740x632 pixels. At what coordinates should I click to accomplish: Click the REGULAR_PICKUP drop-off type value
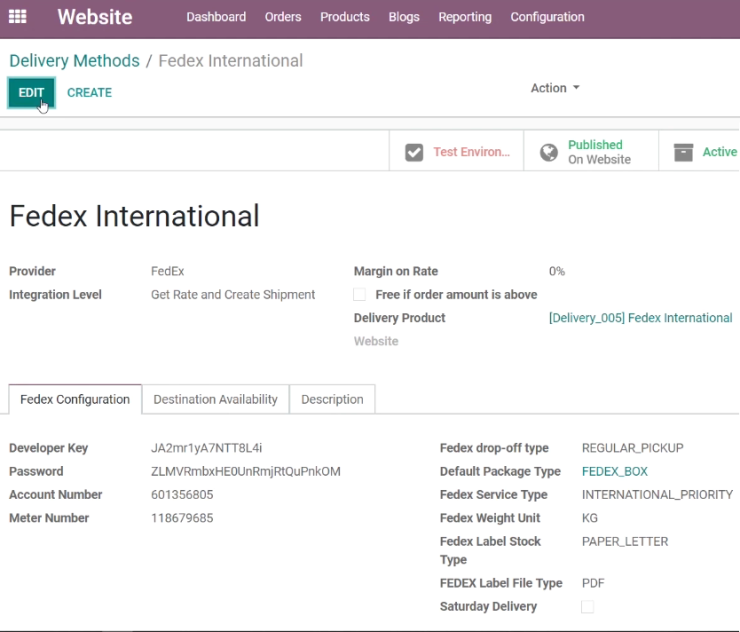632,448
